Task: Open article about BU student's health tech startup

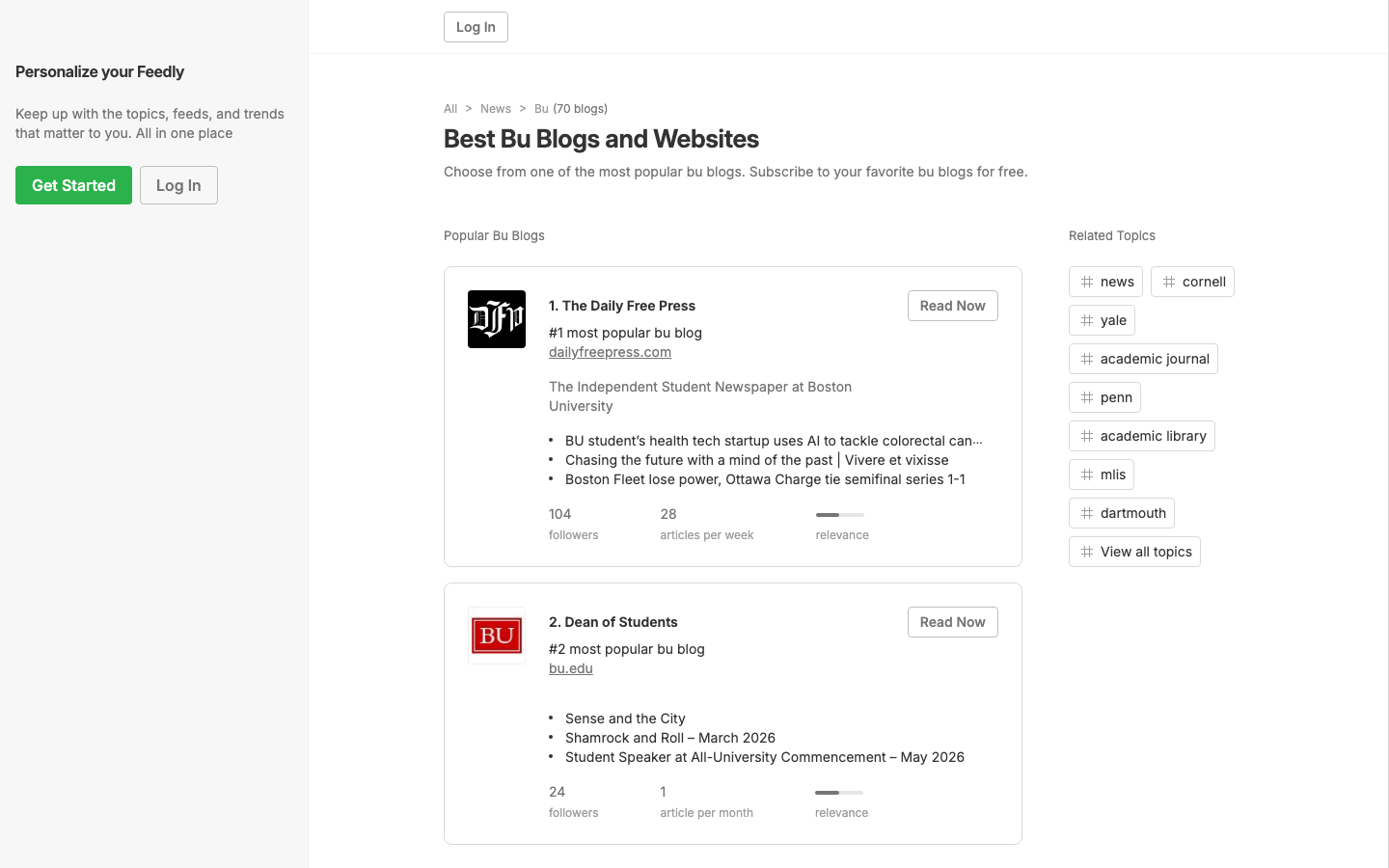Action: (x=774, y=441)
